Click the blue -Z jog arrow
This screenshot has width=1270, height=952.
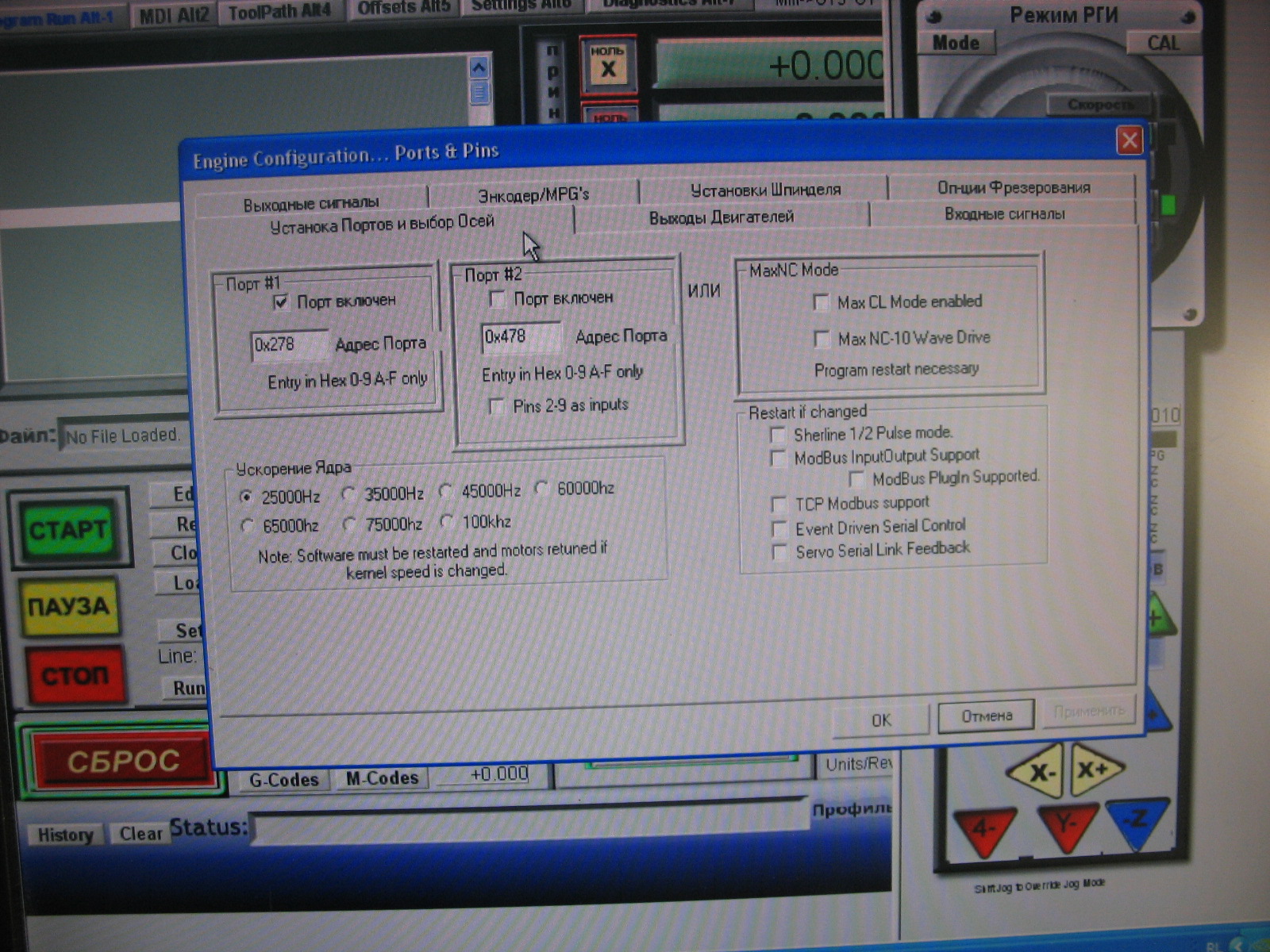tap(1137, 823)
